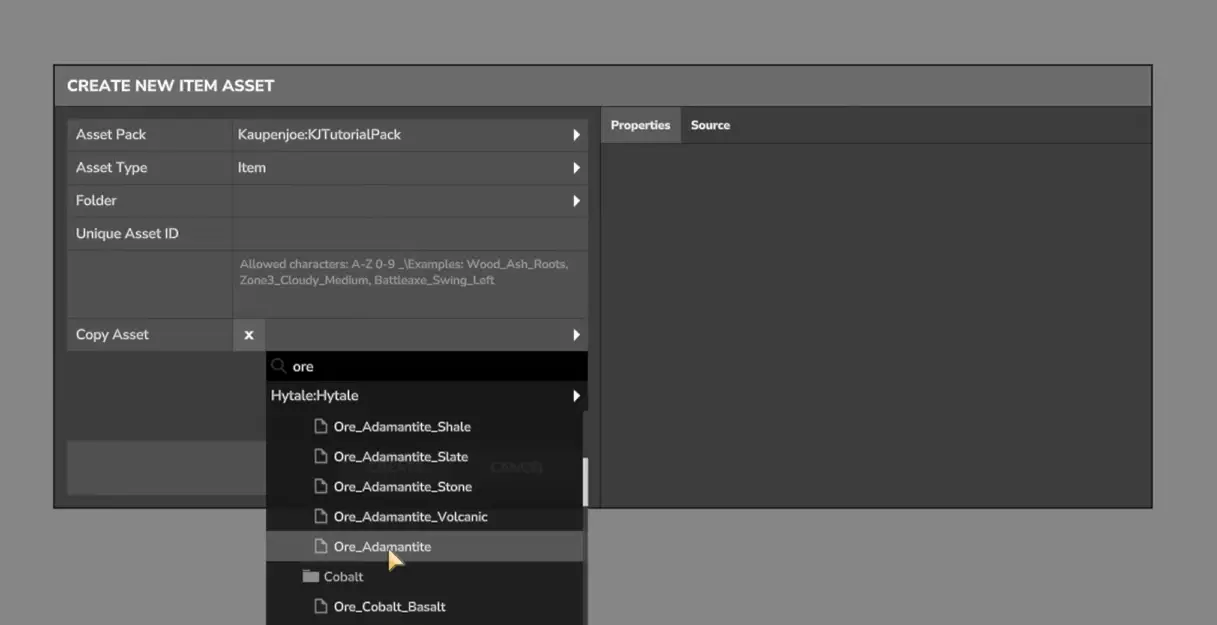Open the Folder dropdown arrow
The height and width of the screenshot is (625, 1217).
click(576, 201)
